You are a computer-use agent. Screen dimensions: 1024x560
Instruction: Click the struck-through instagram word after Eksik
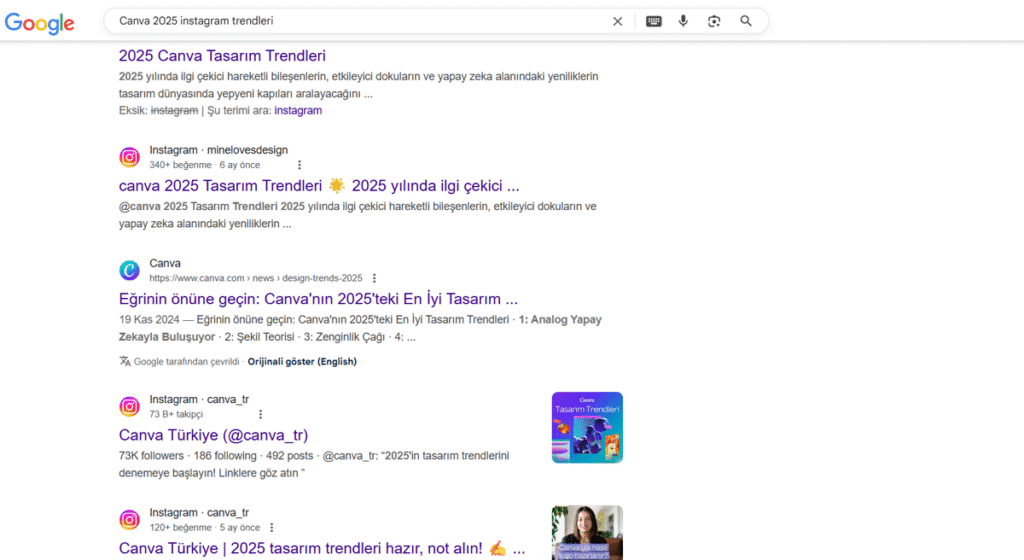174,110
